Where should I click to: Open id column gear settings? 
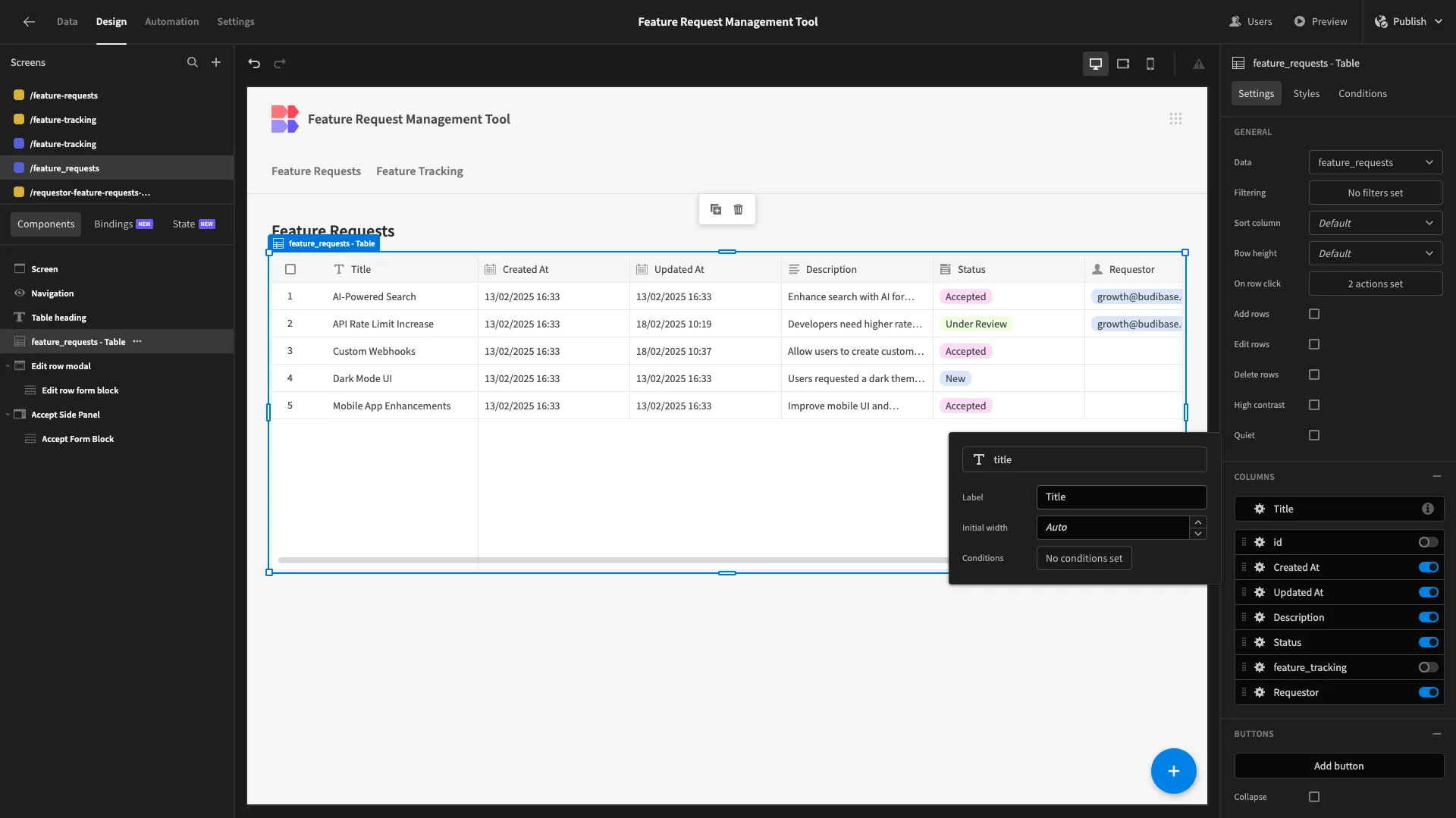tap(1260, 542)
